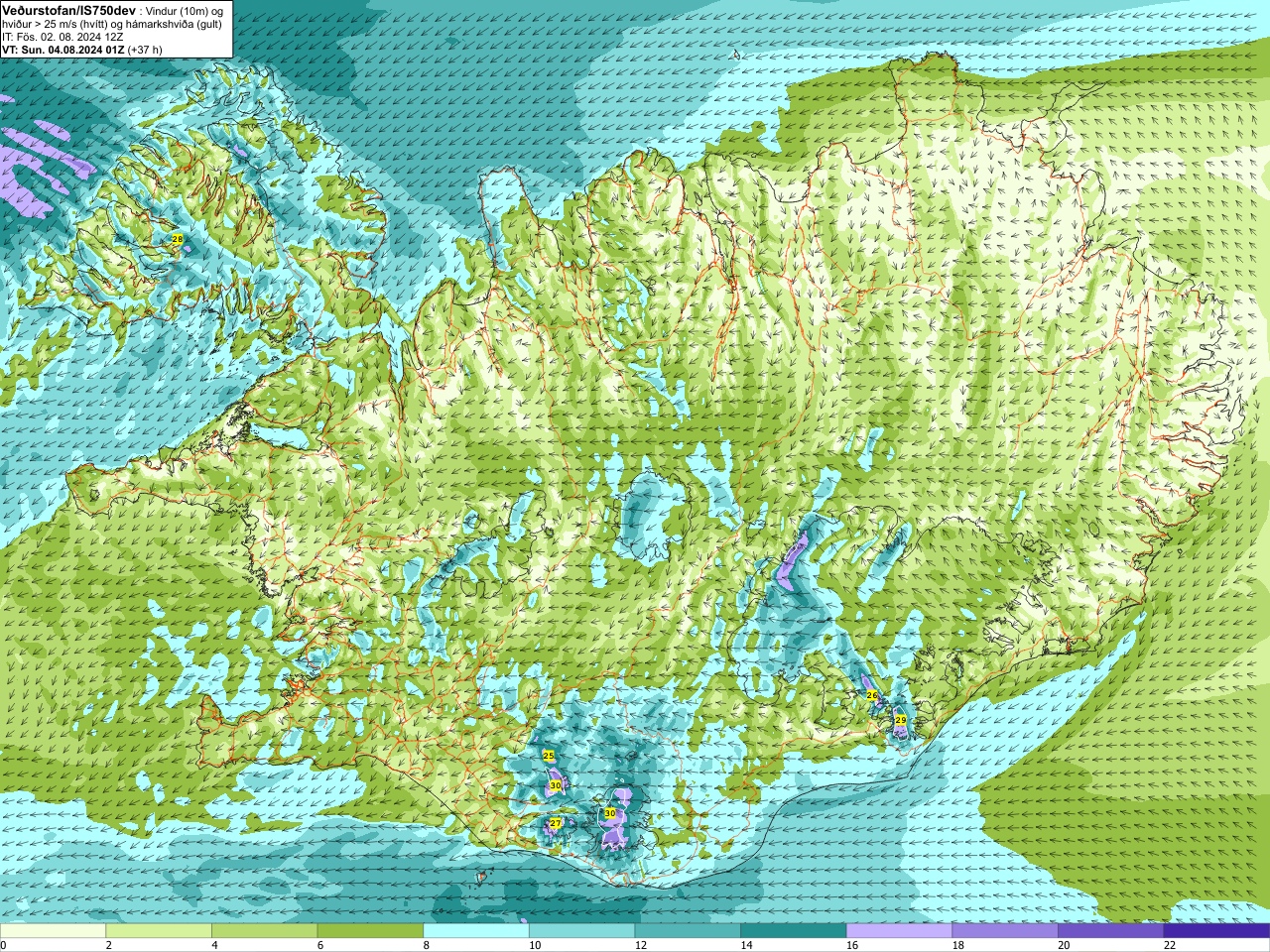Select the yellow "29" gust label
1270x952 pixels.
click(x=900, y=720)
